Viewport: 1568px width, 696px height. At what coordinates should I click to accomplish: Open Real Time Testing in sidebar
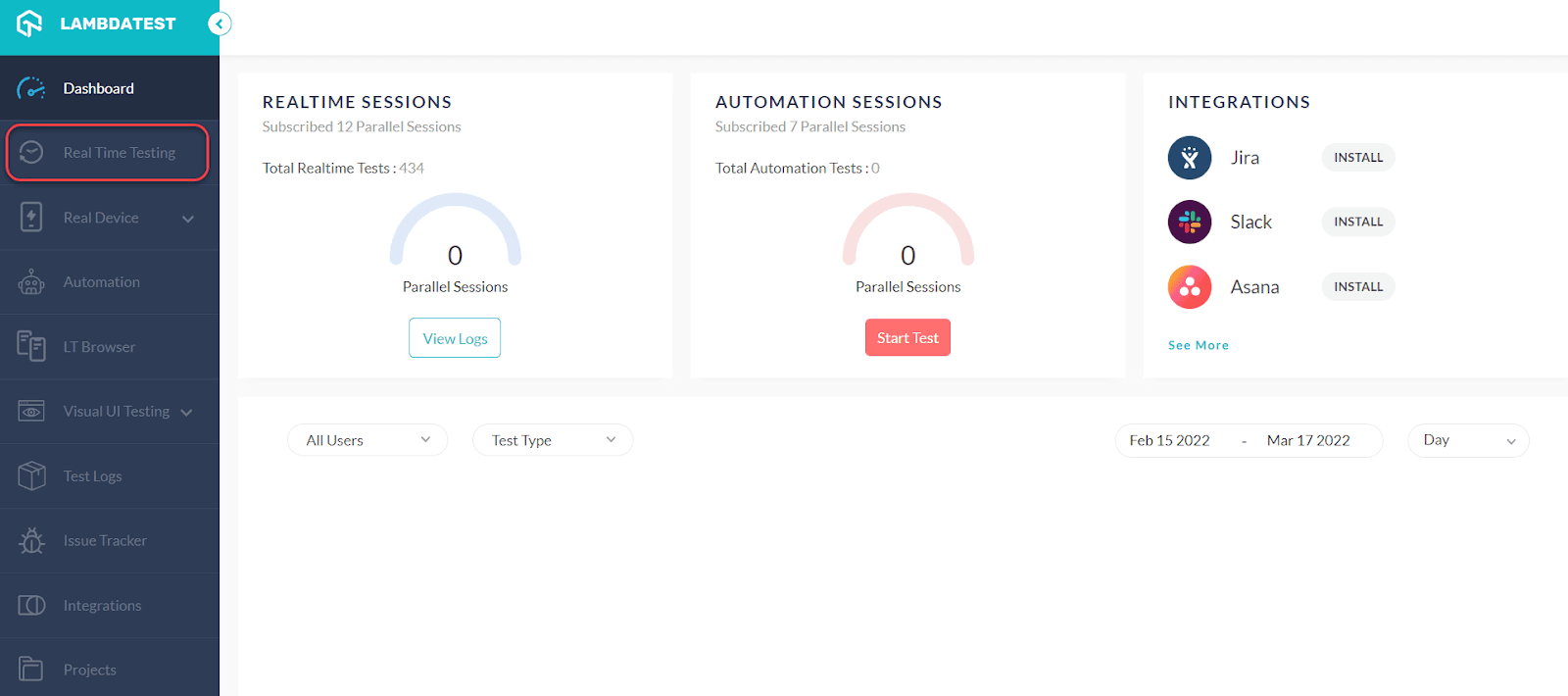[119, 153]
